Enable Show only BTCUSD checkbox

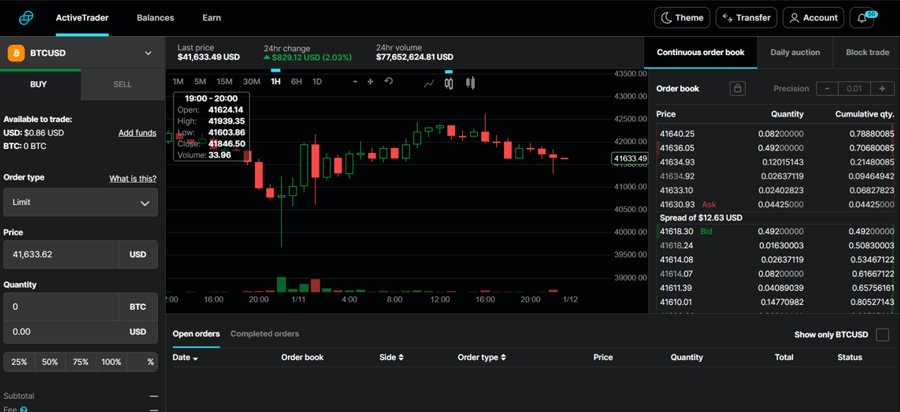(882, 335)
